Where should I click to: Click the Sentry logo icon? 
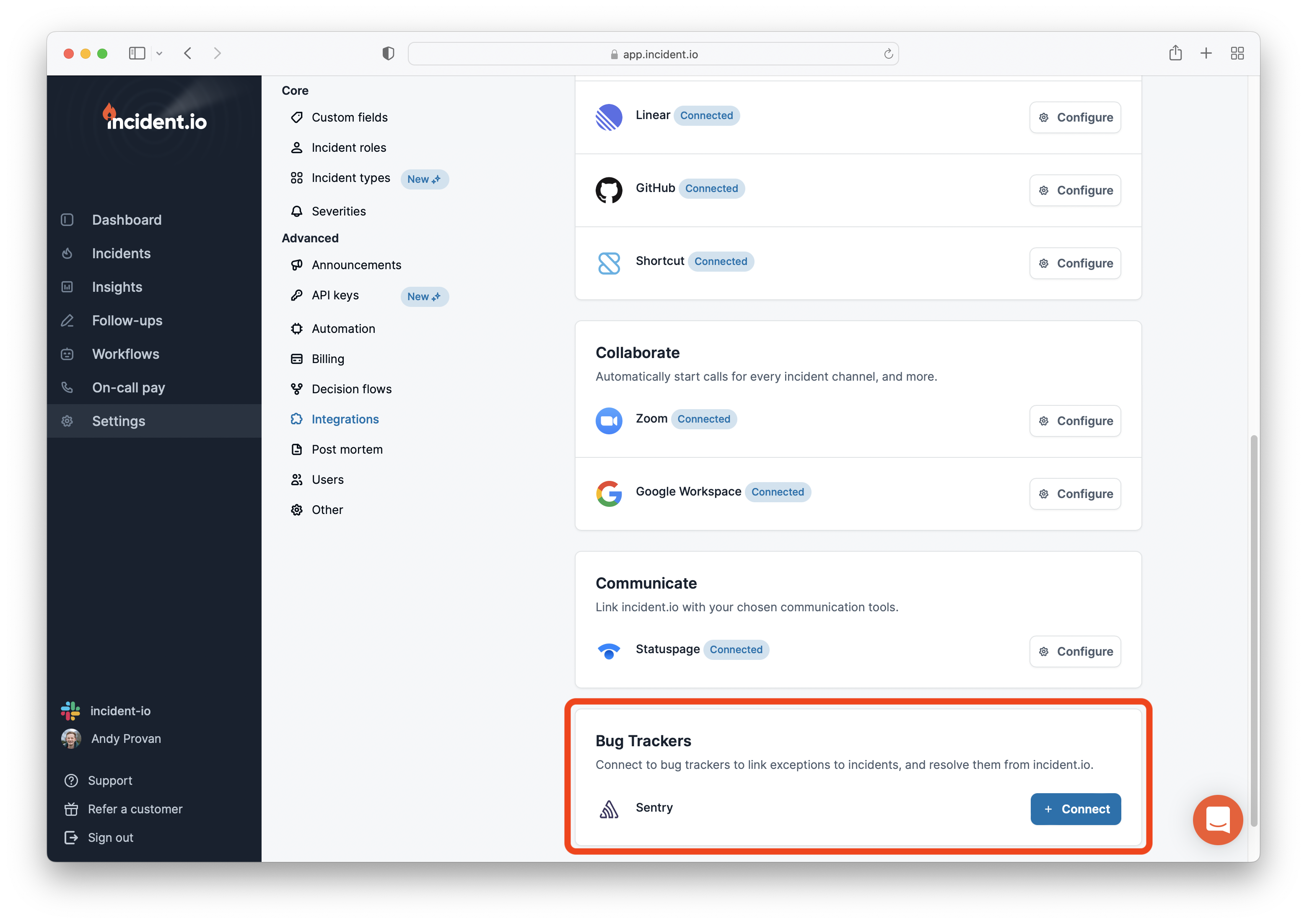[609, 808]
